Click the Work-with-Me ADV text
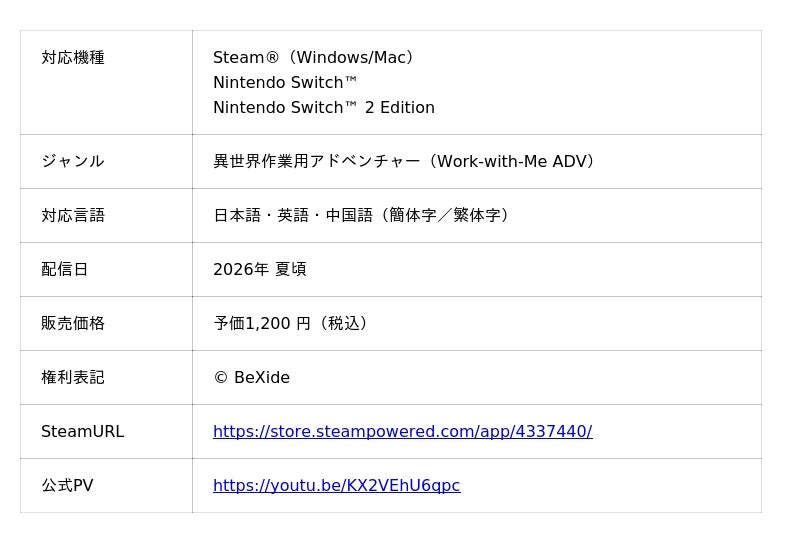Screen dimensions: 800x543 coord(512,162)
